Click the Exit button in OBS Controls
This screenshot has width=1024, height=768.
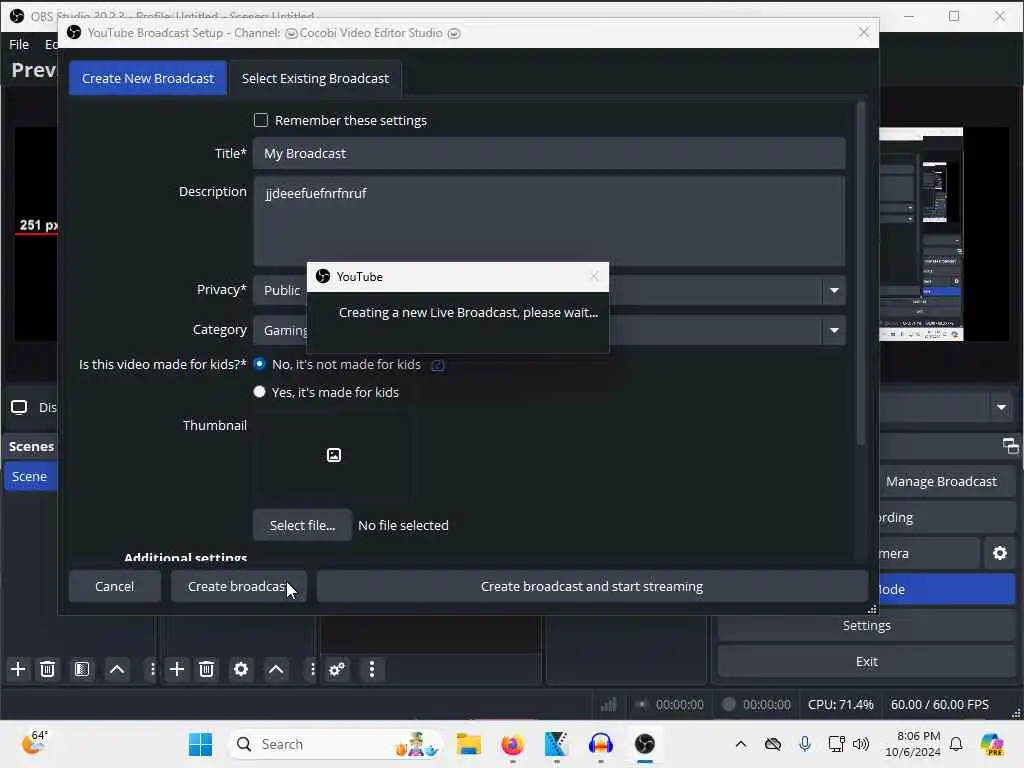(x=866, y=662)
